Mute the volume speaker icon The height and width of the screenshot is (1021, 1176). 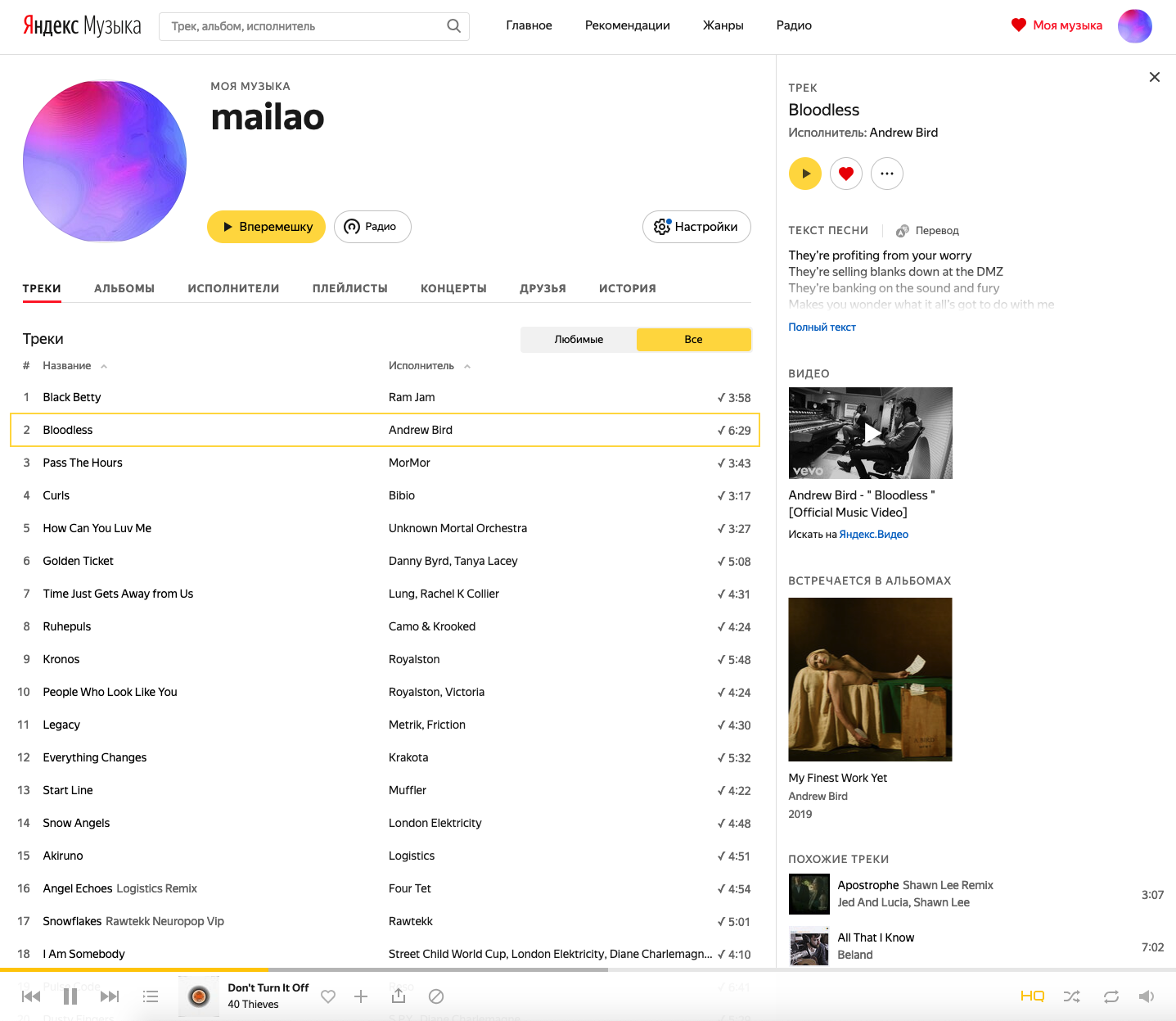click(x=1147, y=996)
